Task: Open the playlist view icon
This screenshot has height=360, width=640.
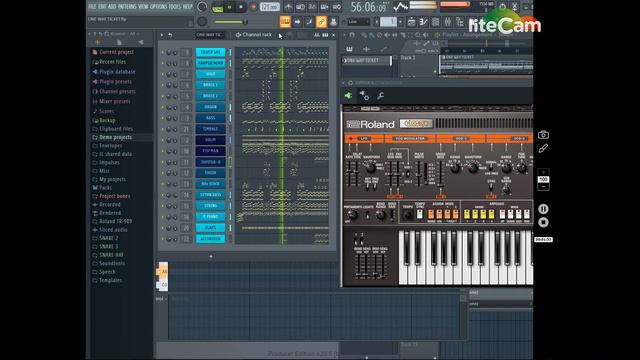Action: tap(412, 22)
